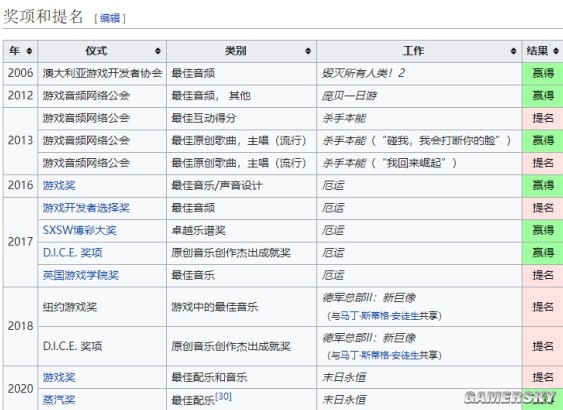
Task: Open the 英国游戏学院奖 link
Action: pos(81,275)
